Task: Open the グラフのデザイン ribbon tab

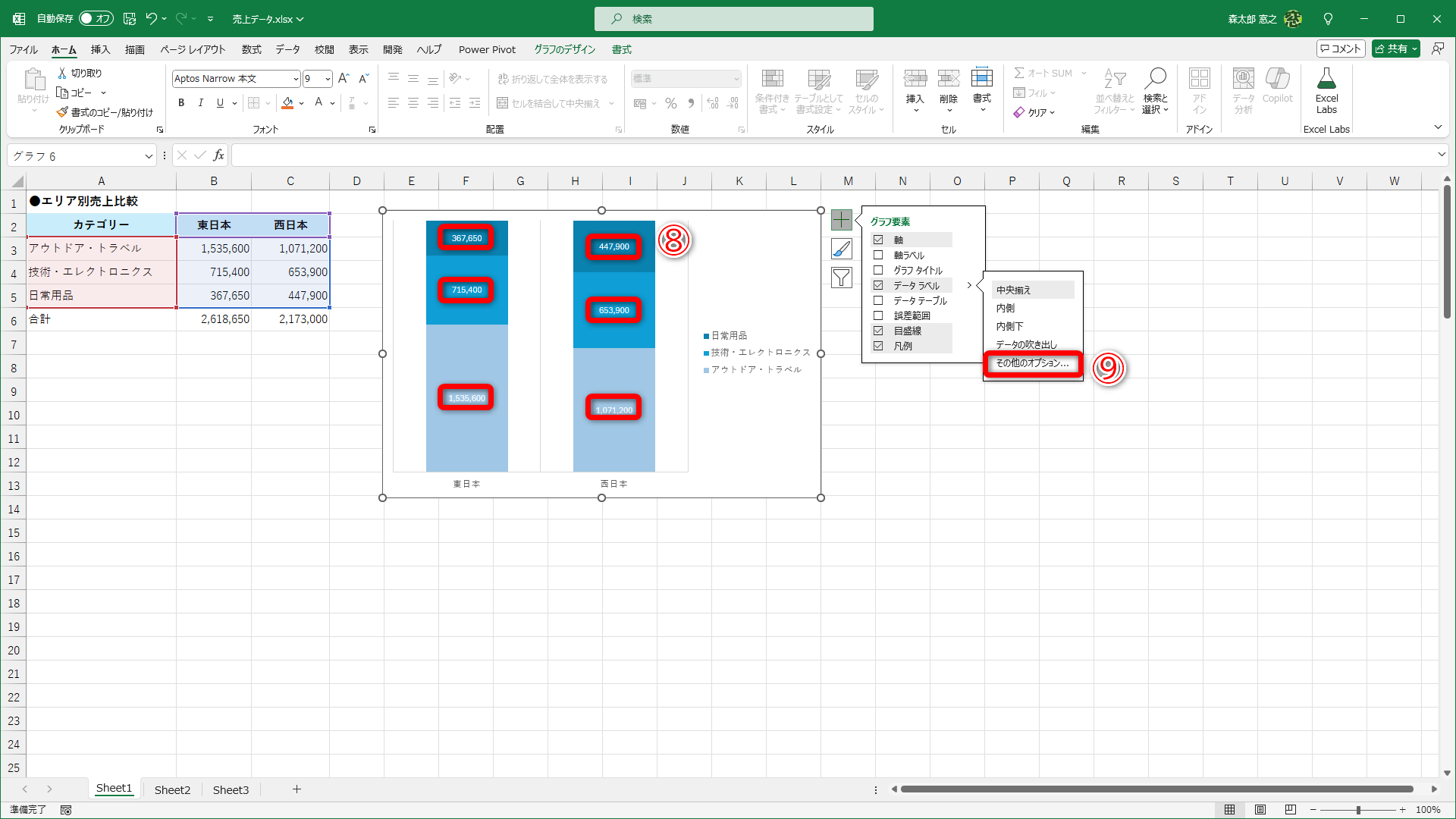Action: coord(564,49)
